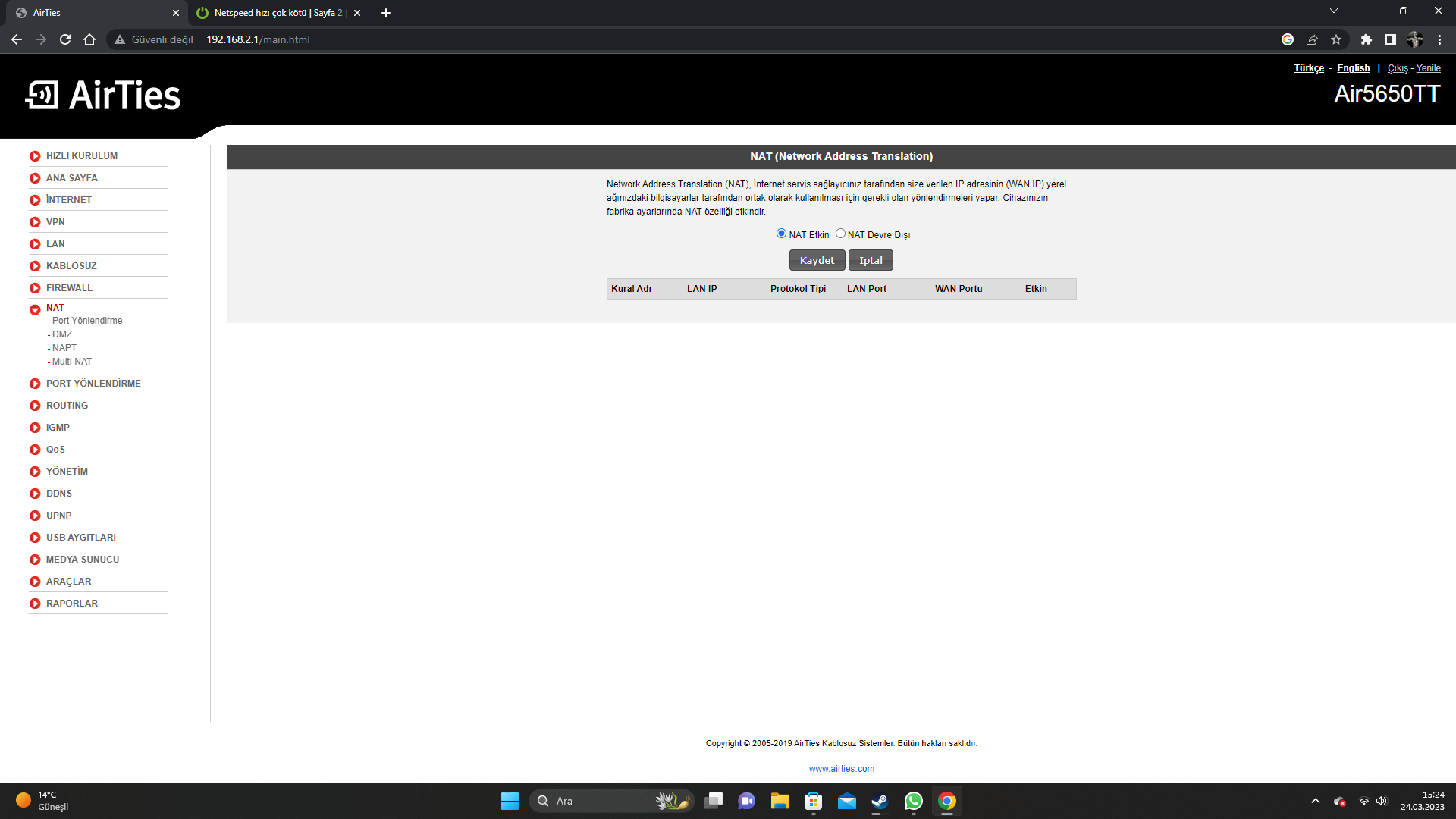
Task: Switch the interface language to English
Action: pyautogui.click(x=1353, y=68)
